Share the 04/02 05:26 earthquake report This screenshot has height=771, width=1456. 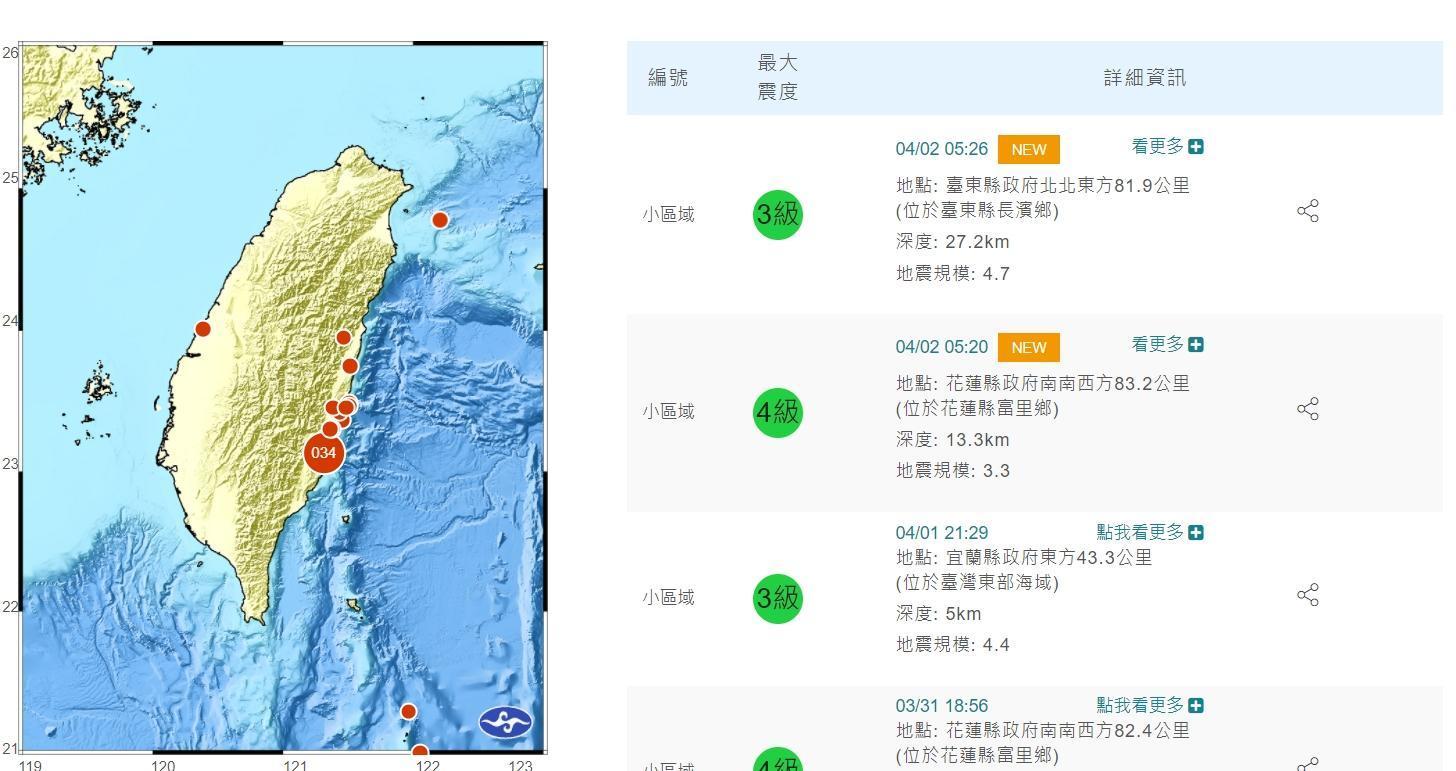[x=1308, y=211]
